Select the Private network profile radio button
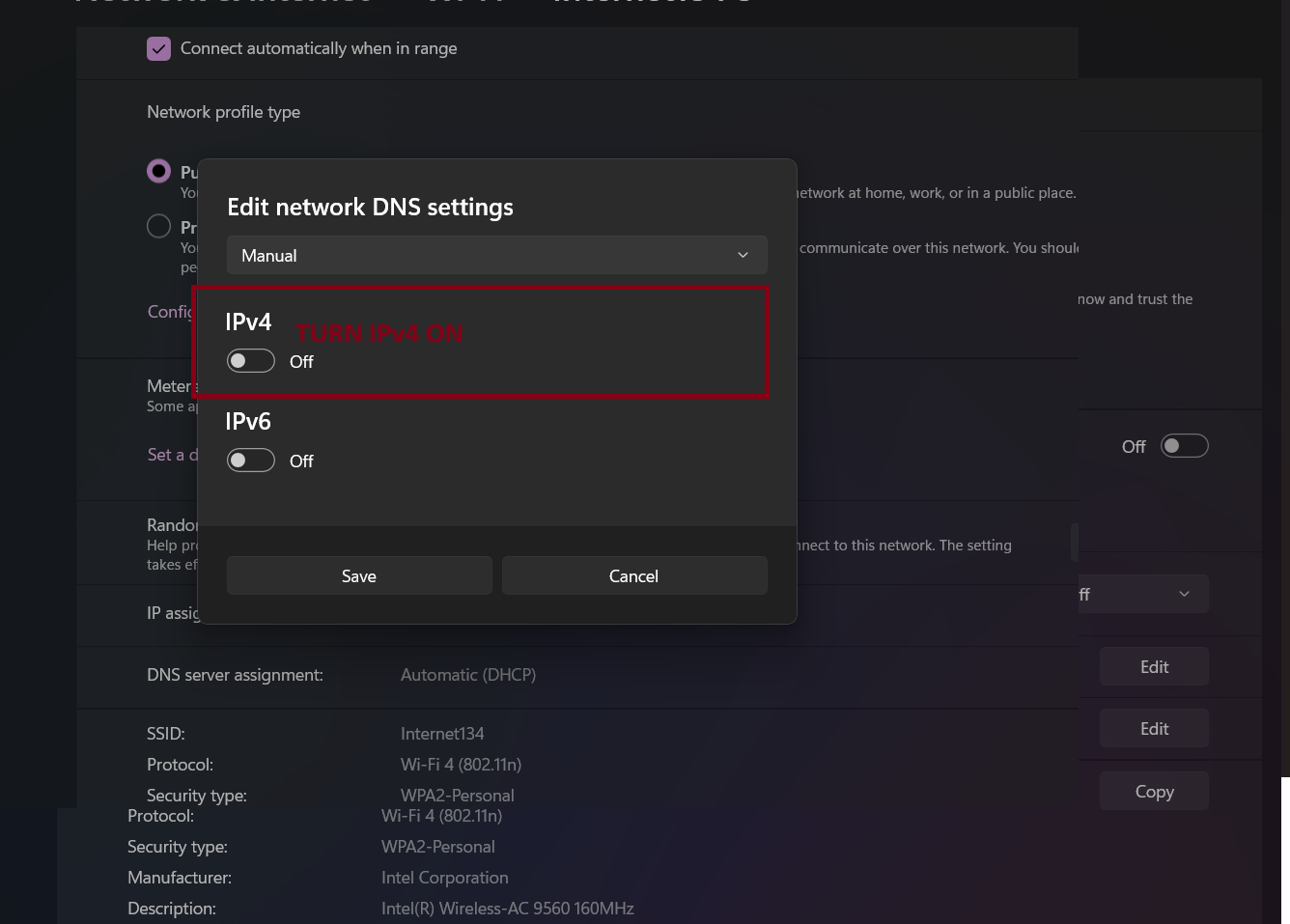Viewport: 1290px width, 924px height. (x=158, y=226)
